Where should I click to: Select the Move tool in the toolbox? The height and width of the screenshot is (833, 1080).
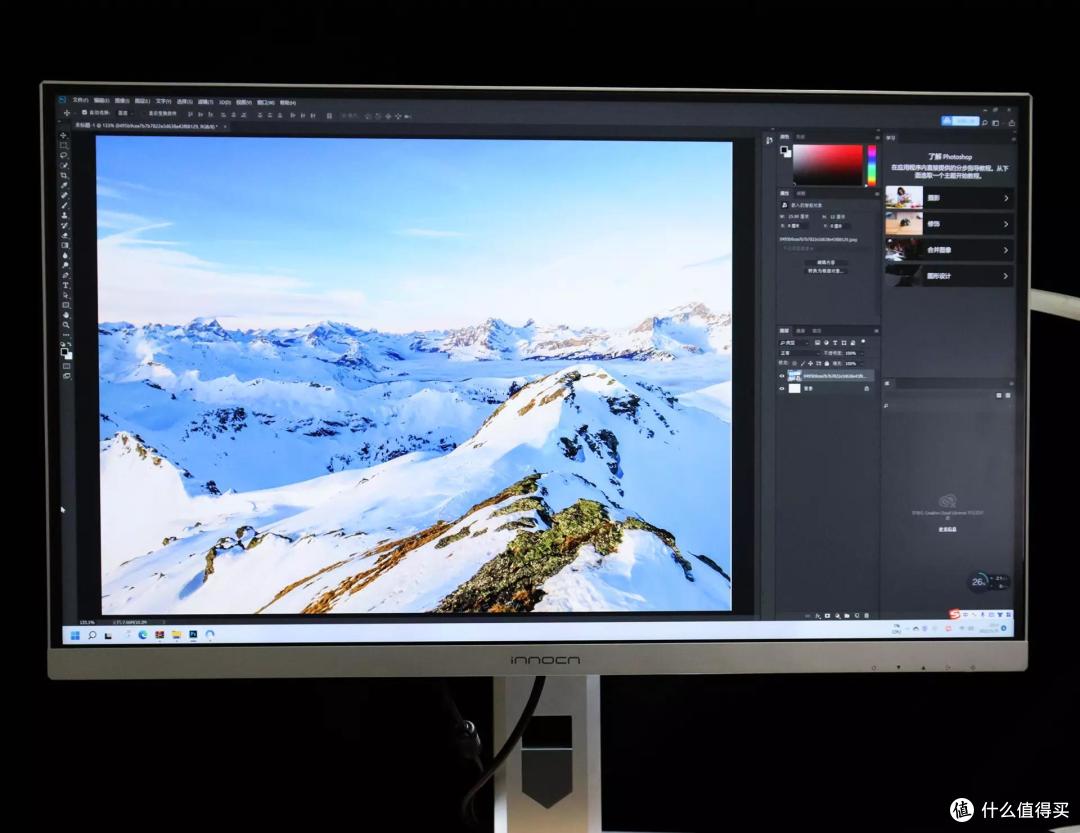click(x=64, y=135)
